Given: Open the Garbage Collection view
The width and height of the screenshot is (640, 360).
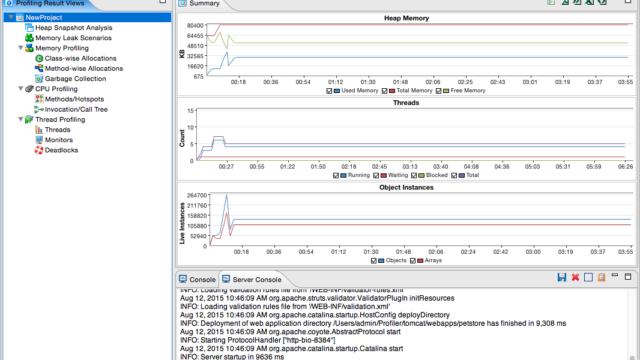Looking at the screenshot, I should click(76, 79).
